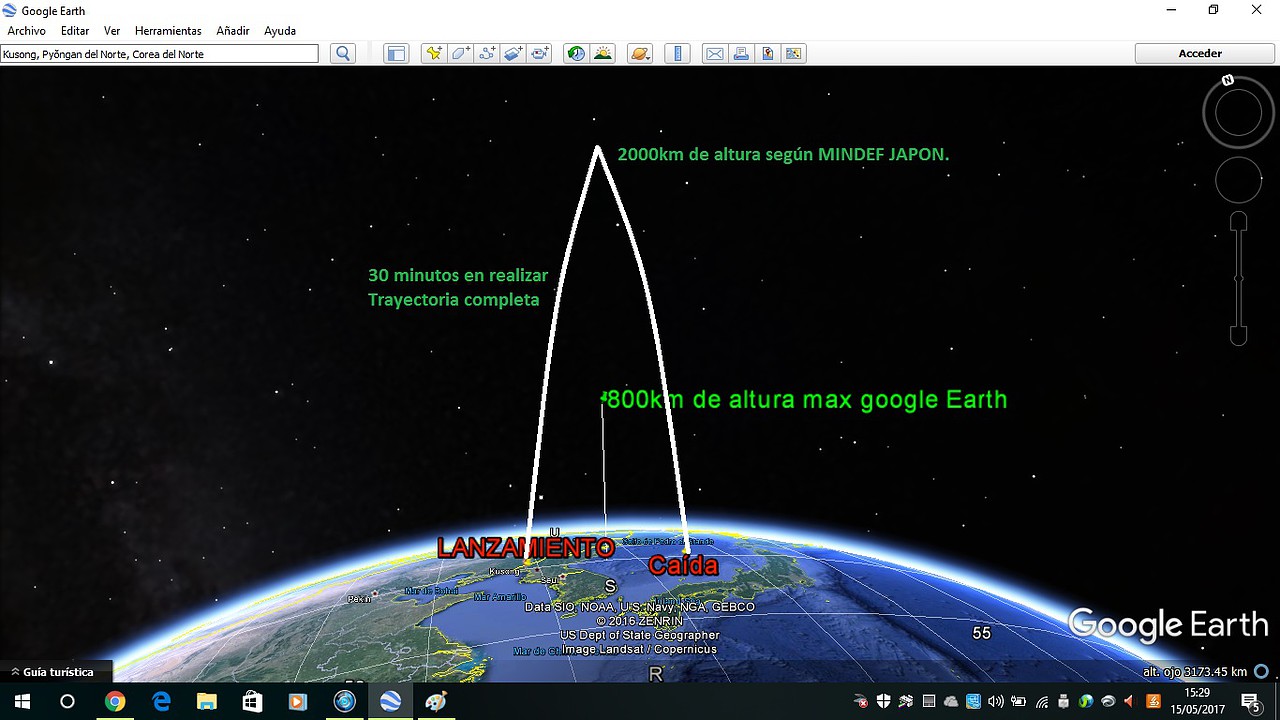Click zoom in at slider top
1280x720 pixels.
(x=1238, y=221)
